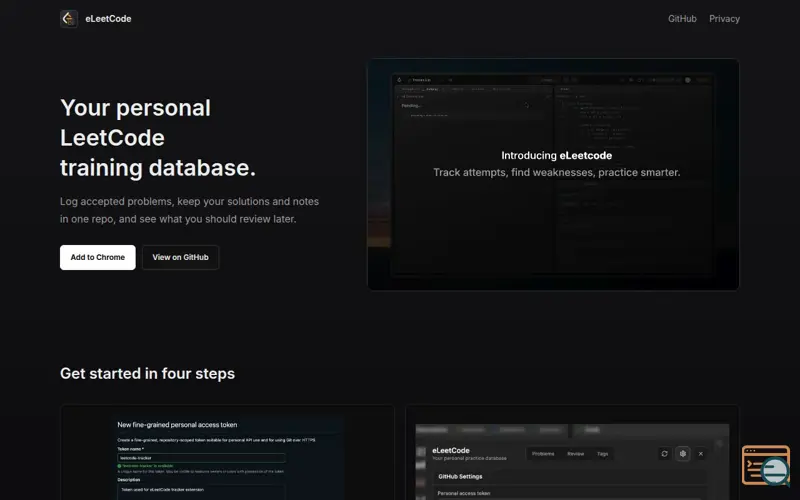Click the Description text box in token screenshot
This screenshot has width=800, height=500.
pos(201,492)
